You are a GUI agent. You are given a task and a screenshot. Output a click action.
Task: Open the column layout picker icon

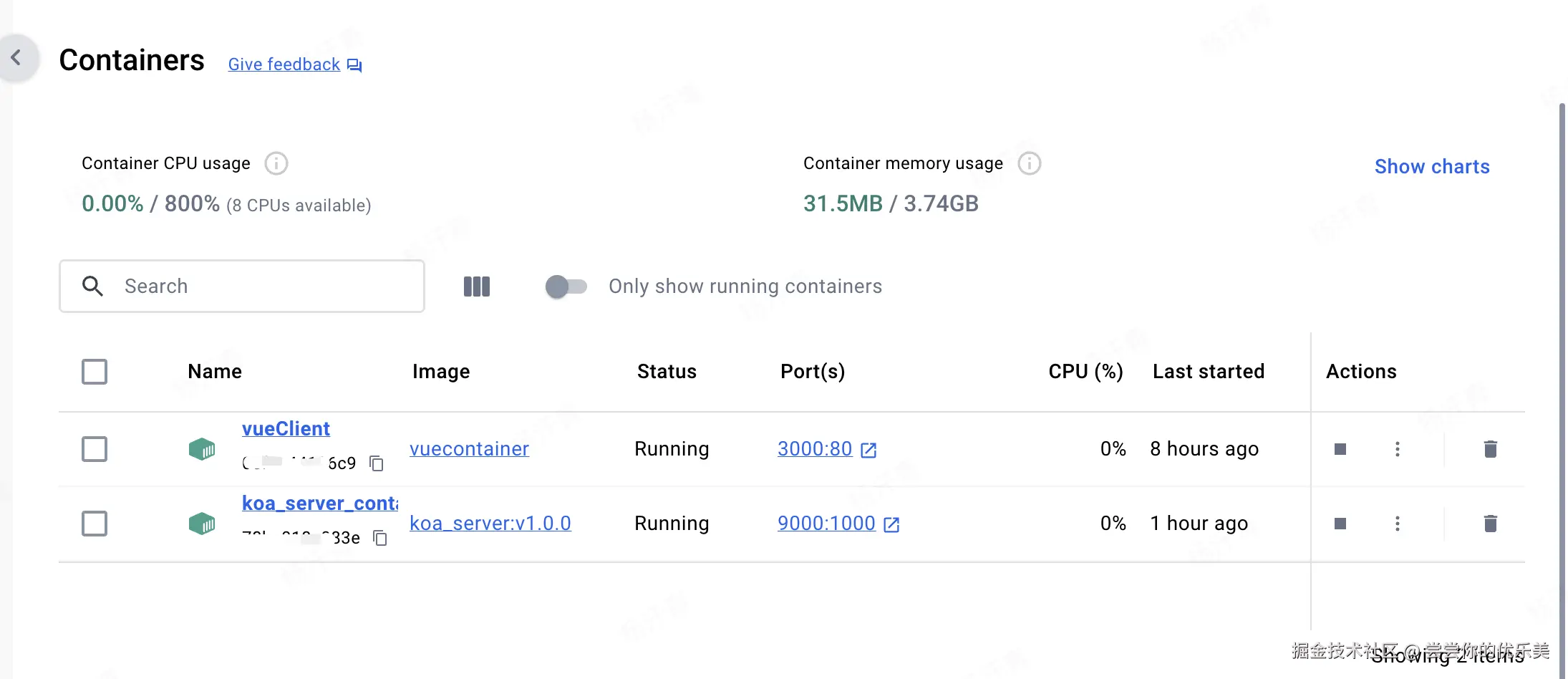(477, 286)
